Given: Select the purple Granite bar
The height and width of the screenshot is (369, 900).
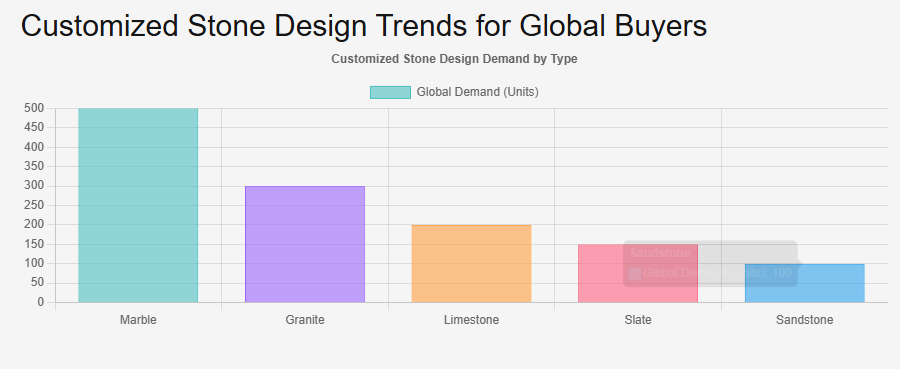Looking at the screenshot, I should pyautogui.click(x=305, y=244).
